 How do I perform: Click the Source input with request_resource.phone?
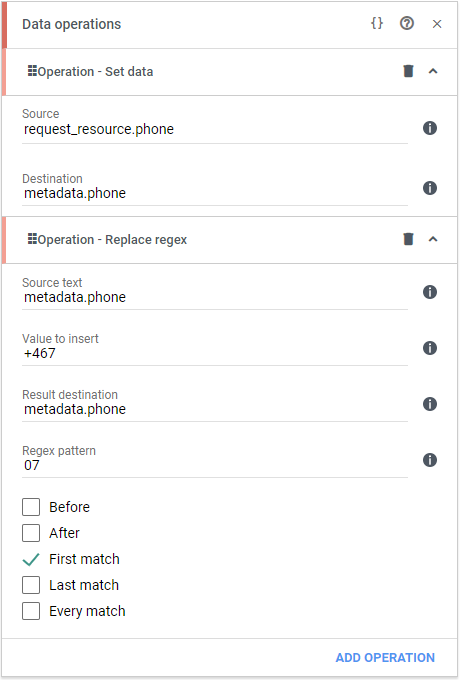(215, 129)
